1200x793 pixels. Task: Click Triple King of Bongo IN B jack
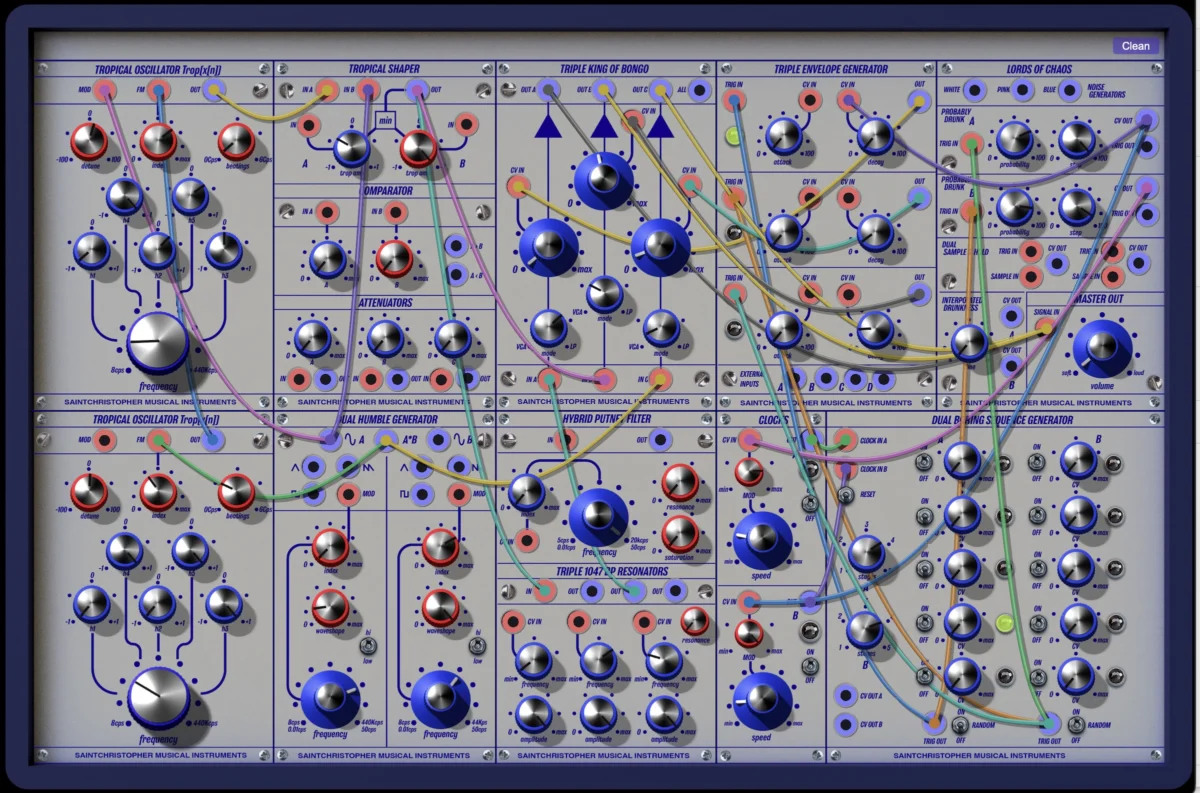[603, 380]
